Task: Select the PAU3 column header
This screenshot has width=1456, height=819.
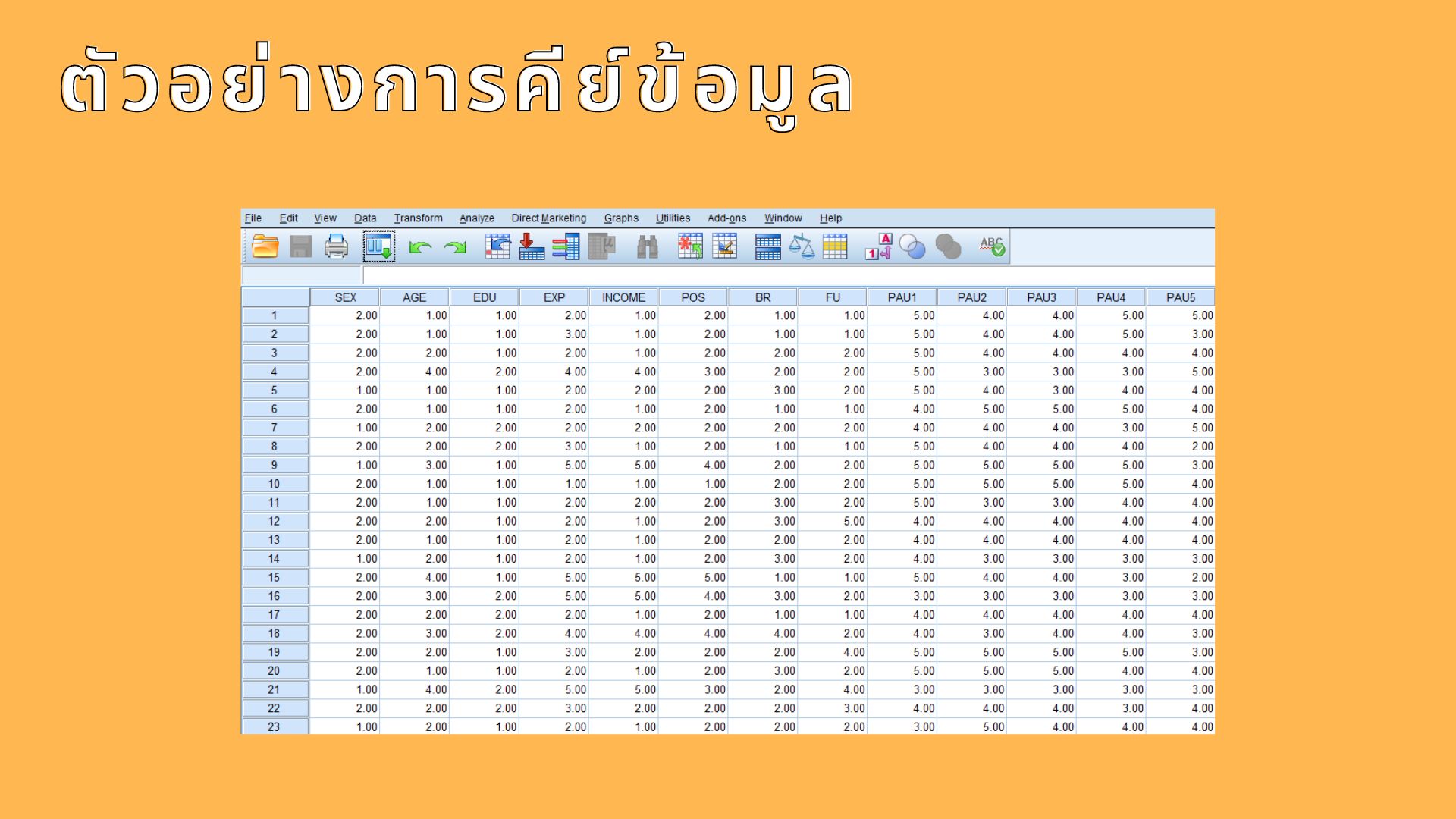Action: [x=1042, y=297]
